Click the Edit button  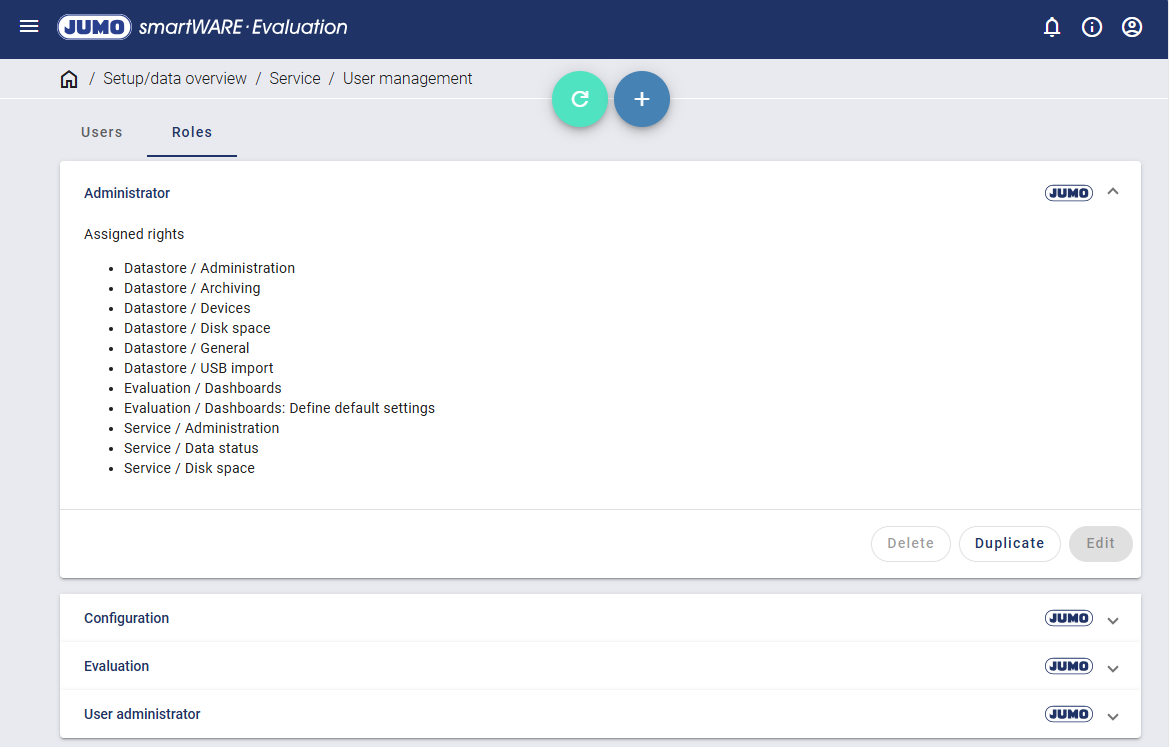click(x=1100, y=543)
